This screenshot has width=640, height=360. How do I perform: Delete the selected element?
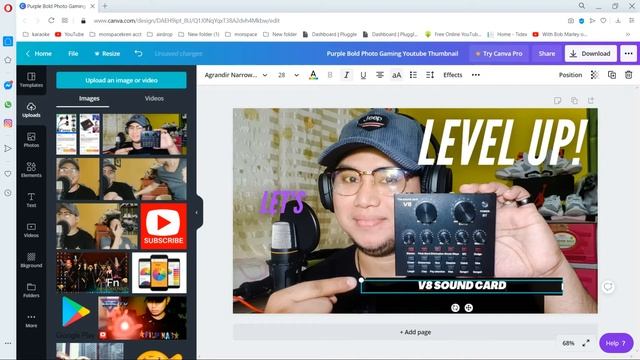(x=628, y=75)
